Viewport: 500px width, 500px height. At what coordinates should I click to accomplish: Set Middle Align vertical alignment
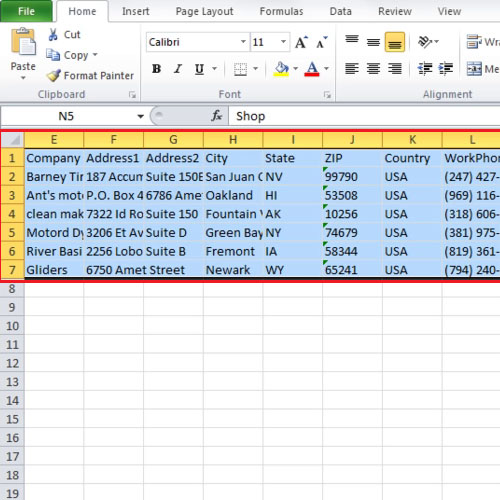pos(373,42)
